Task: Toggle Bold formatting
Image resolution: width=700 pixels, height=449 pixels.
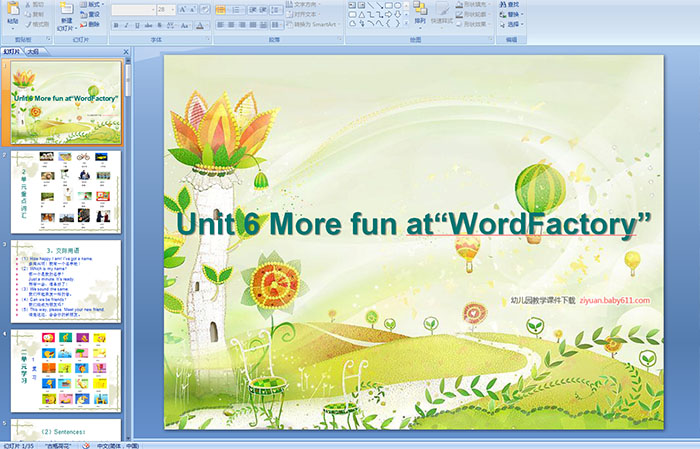Action: point(116,25)
